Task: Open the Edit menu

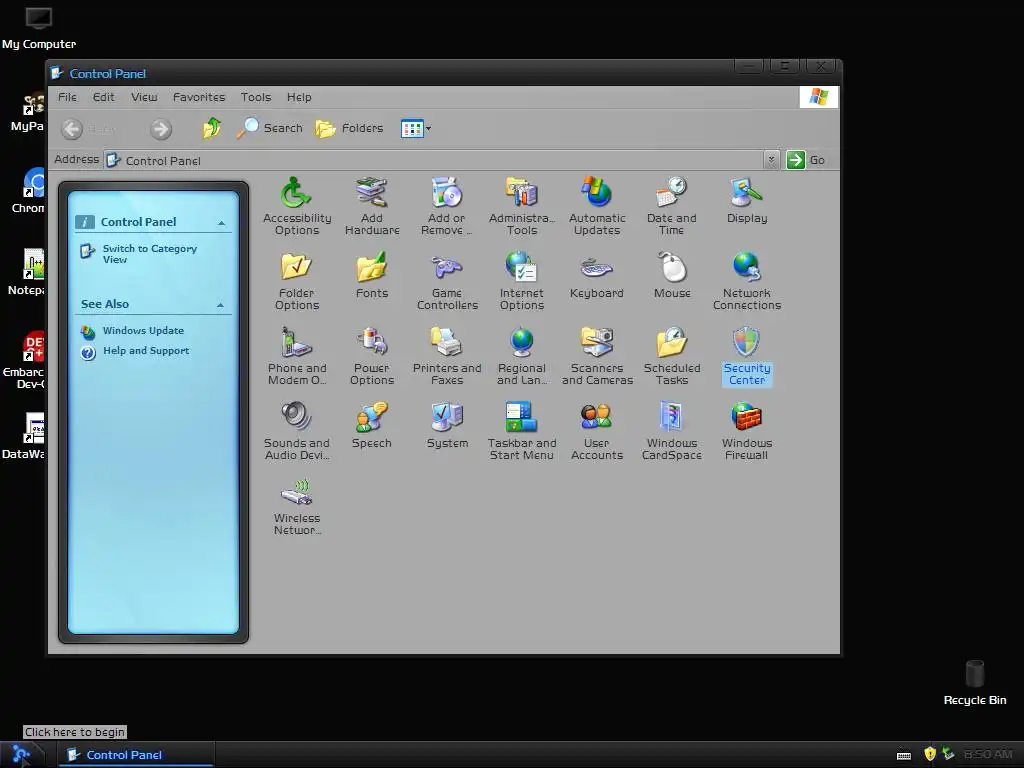Action: (x=103, y=97)
